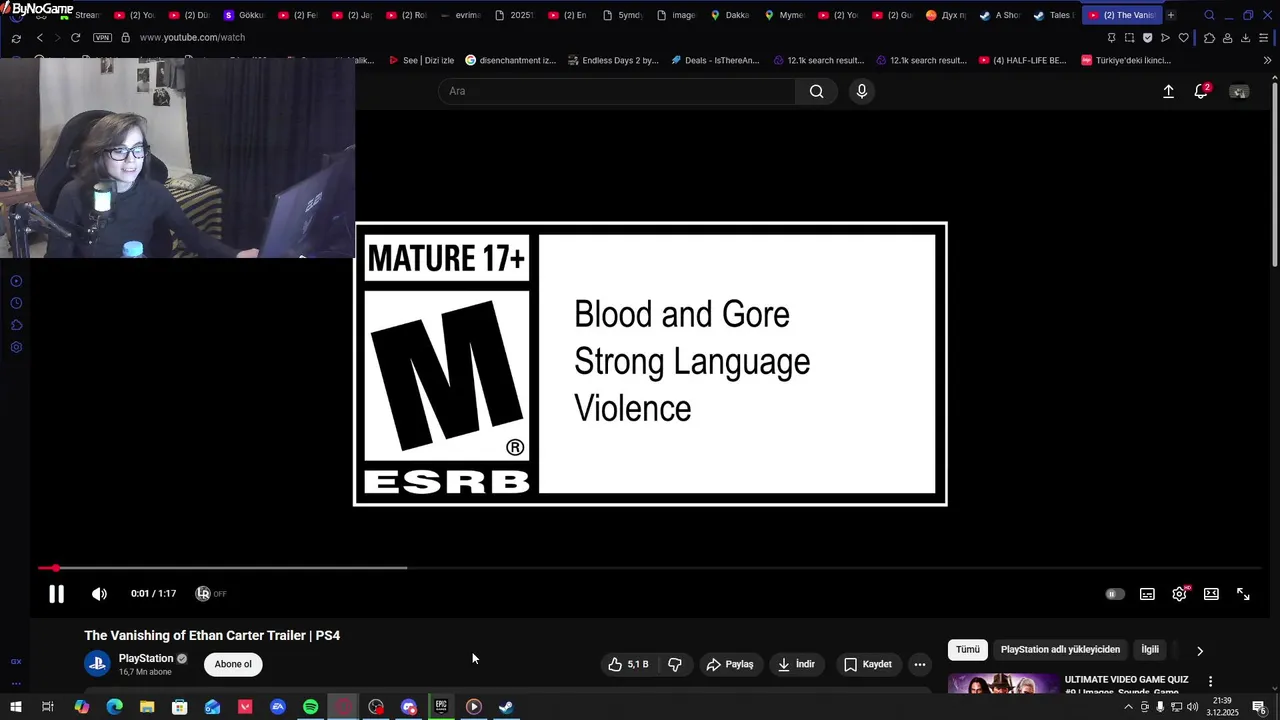
Task: Open Epic Games Launcher from taskbar
Action: coord(441,707)
